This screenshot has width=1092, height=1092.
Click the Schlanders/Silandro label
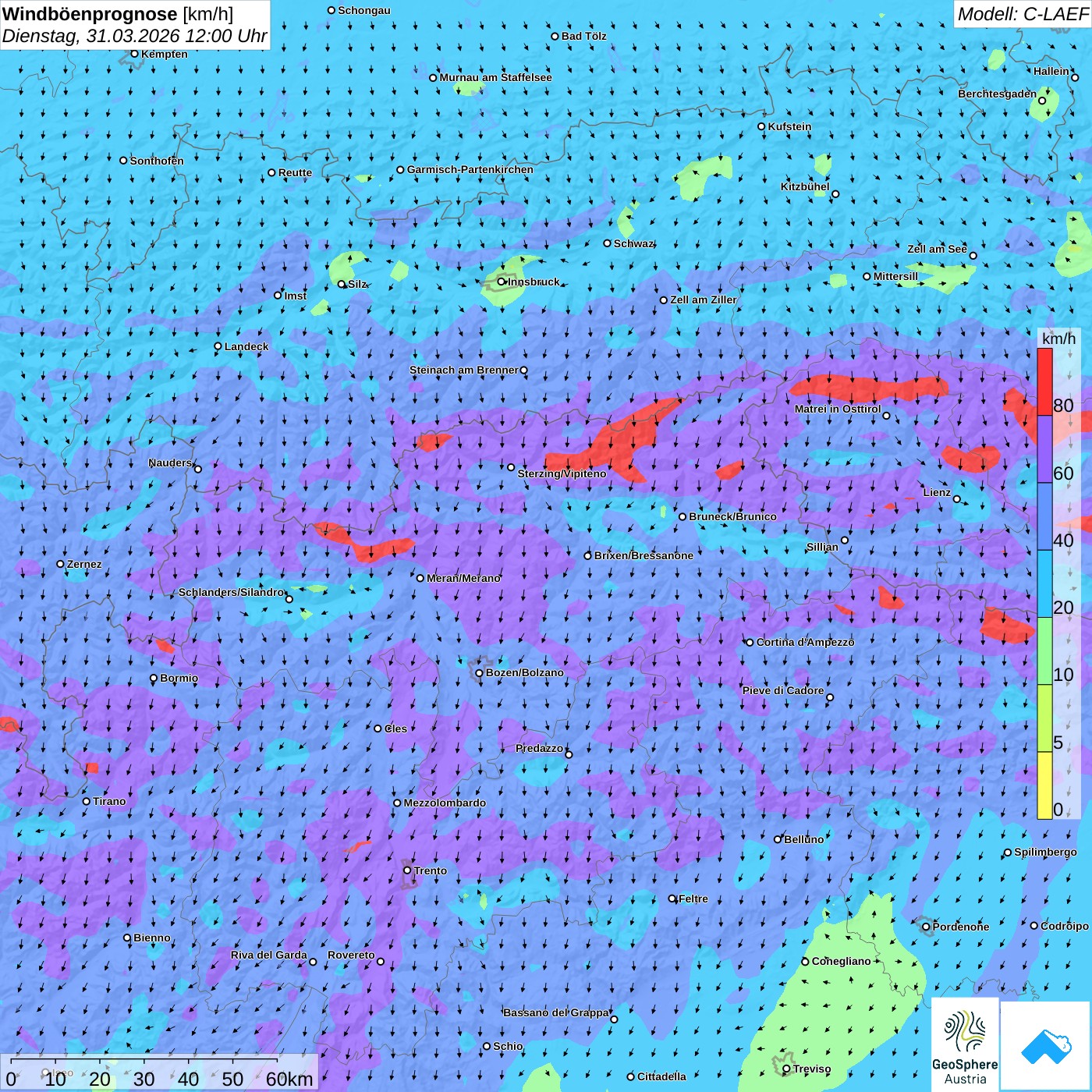click(x=231, y=592)
